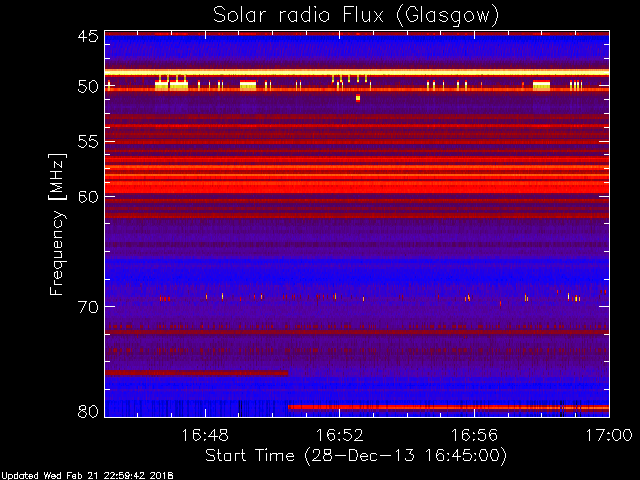Click the 70 MHz frequency axis label
Viewport: 640px width, 480px height.
point(88,307)
